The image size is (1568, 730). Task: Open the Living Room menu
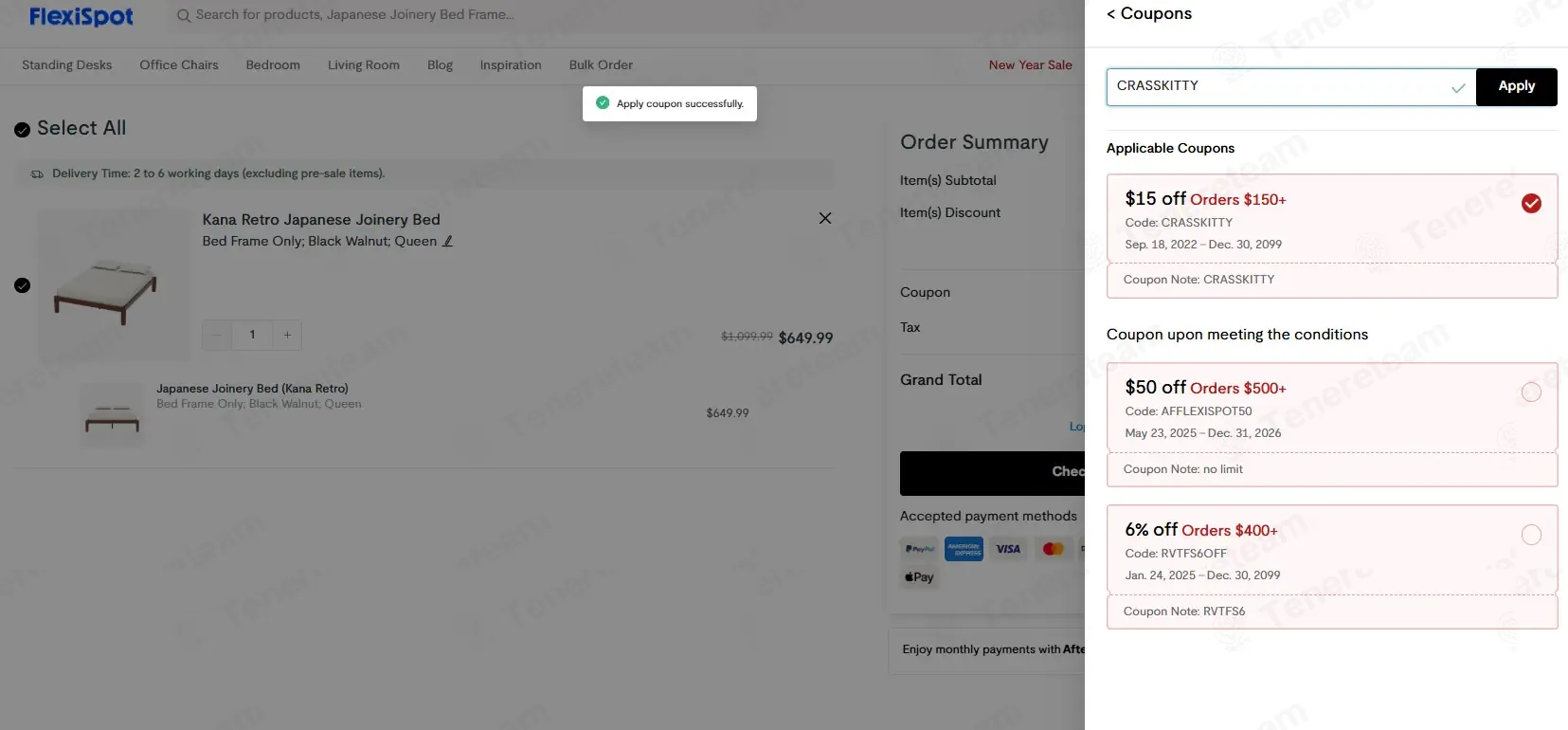tap(364, 64)
